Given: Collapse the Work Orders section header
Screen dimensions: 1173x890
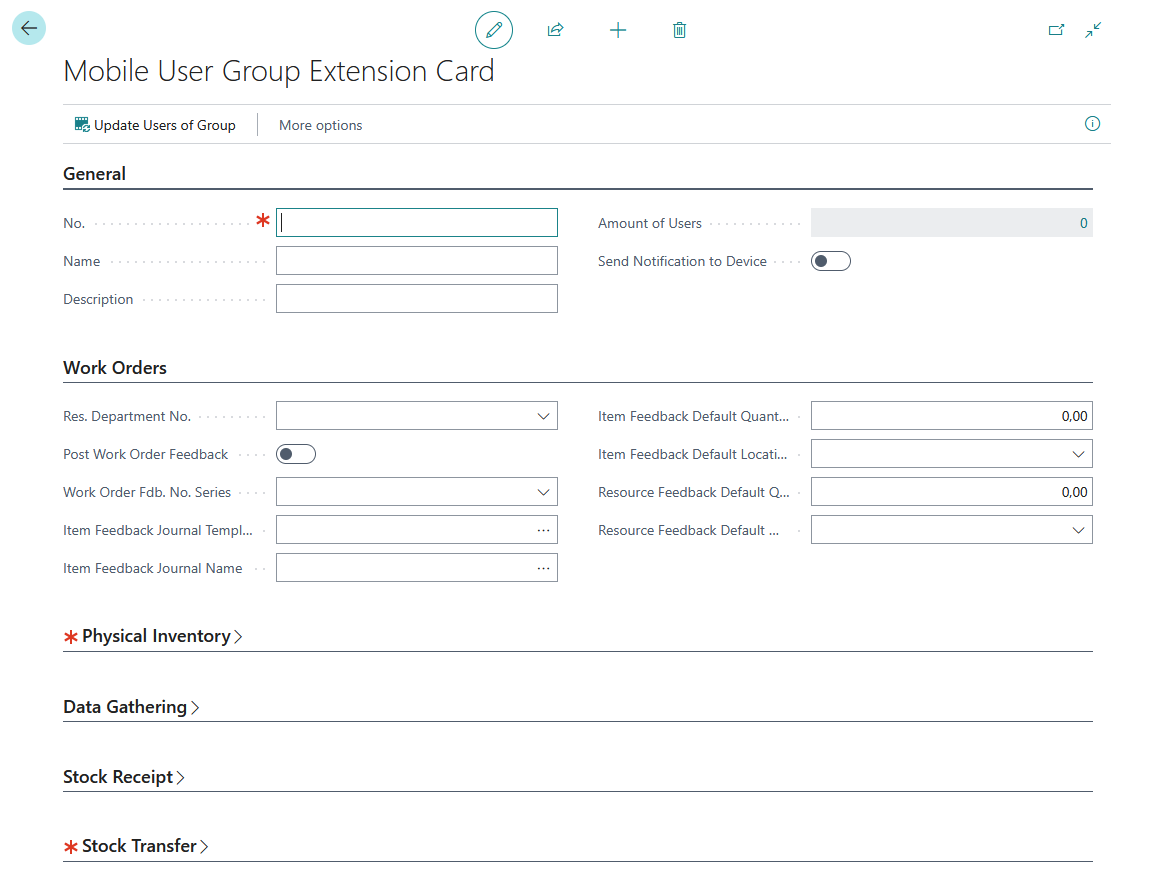Looking at the screenshot, I should [x=114, y=368].
